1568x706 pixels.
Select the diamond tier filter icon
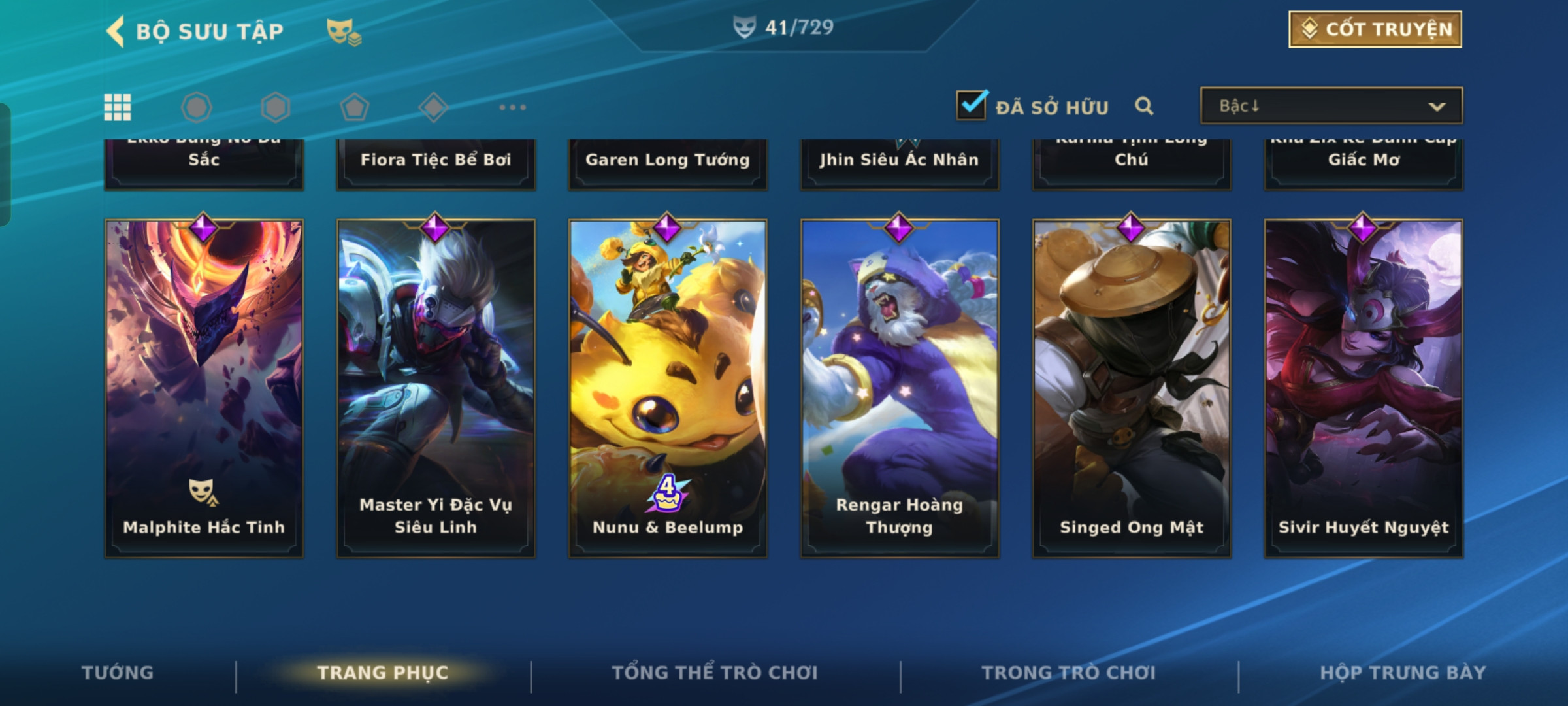(433, 107)
